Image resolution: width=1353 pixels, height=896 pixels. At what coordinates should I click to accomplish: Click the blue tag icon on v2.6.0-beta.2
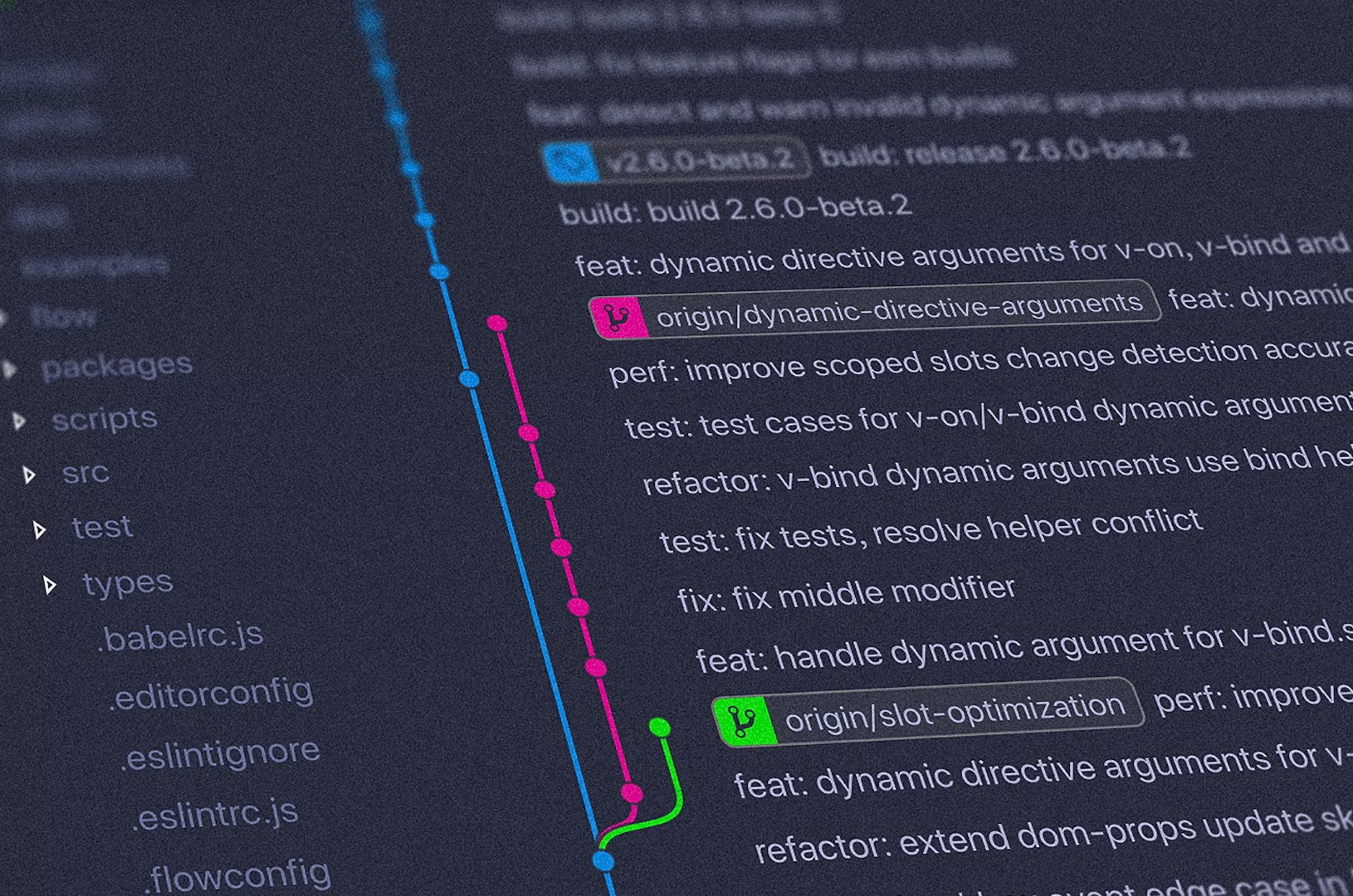[x=571, y=162]
